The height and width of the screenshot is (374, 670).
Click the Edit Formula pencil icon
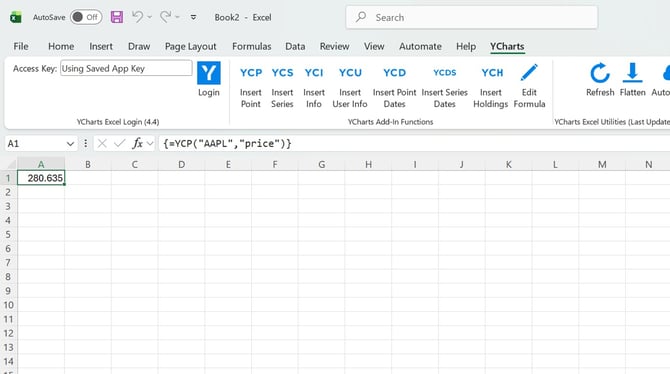(529, 73)
